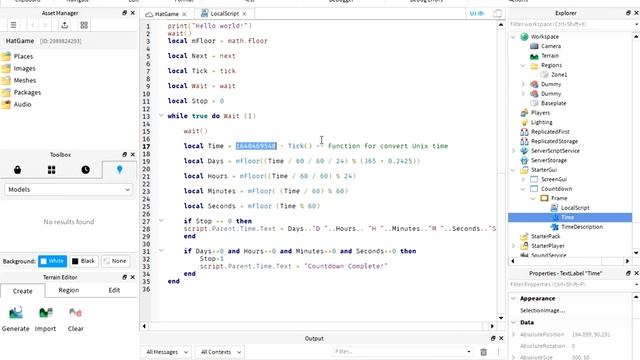Click the Terrain Generate tool

tap(16, 319)
